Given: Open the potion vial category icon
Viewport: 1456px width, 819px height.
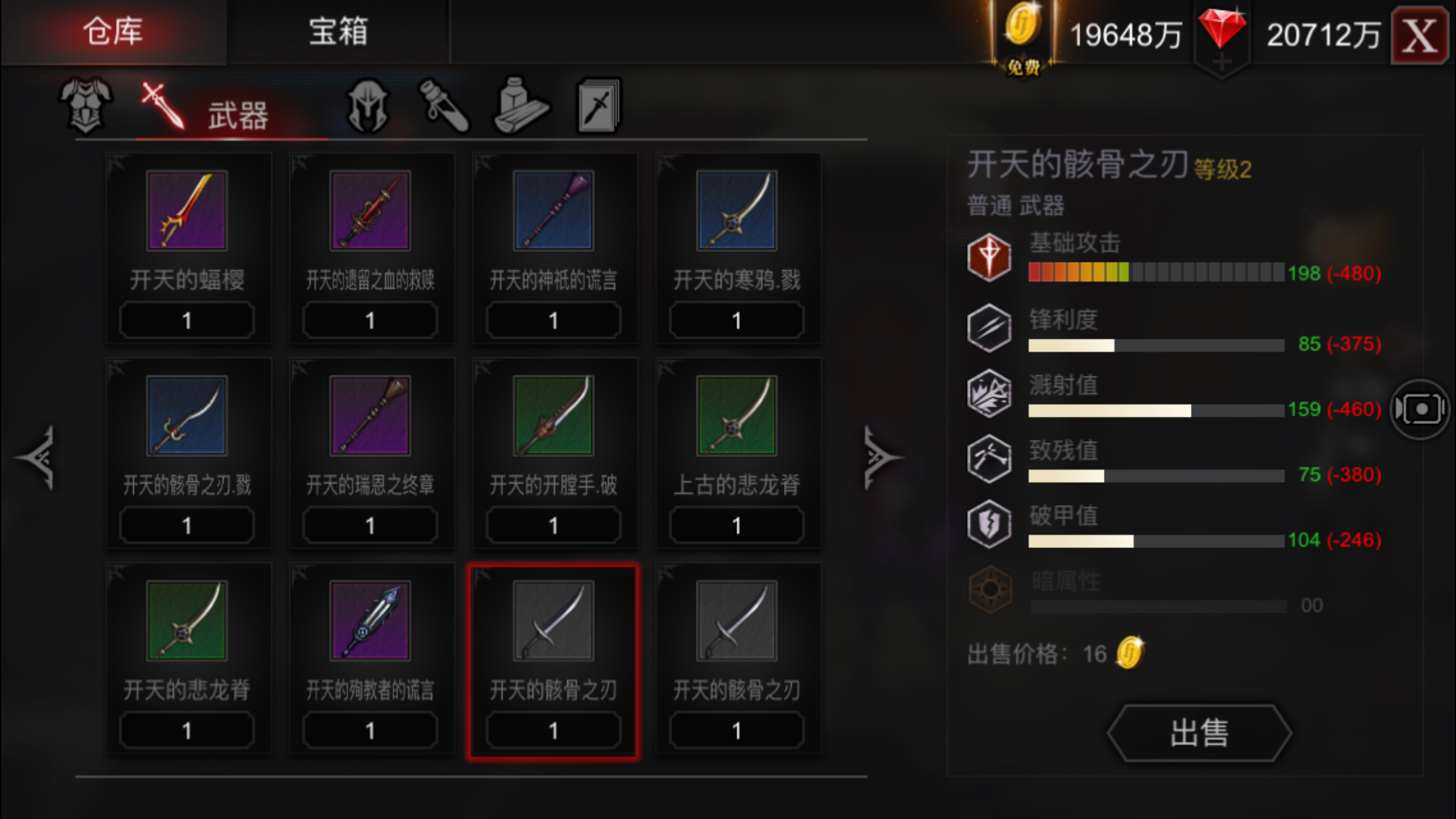Looking at the screenshot, I should point(444,106).
